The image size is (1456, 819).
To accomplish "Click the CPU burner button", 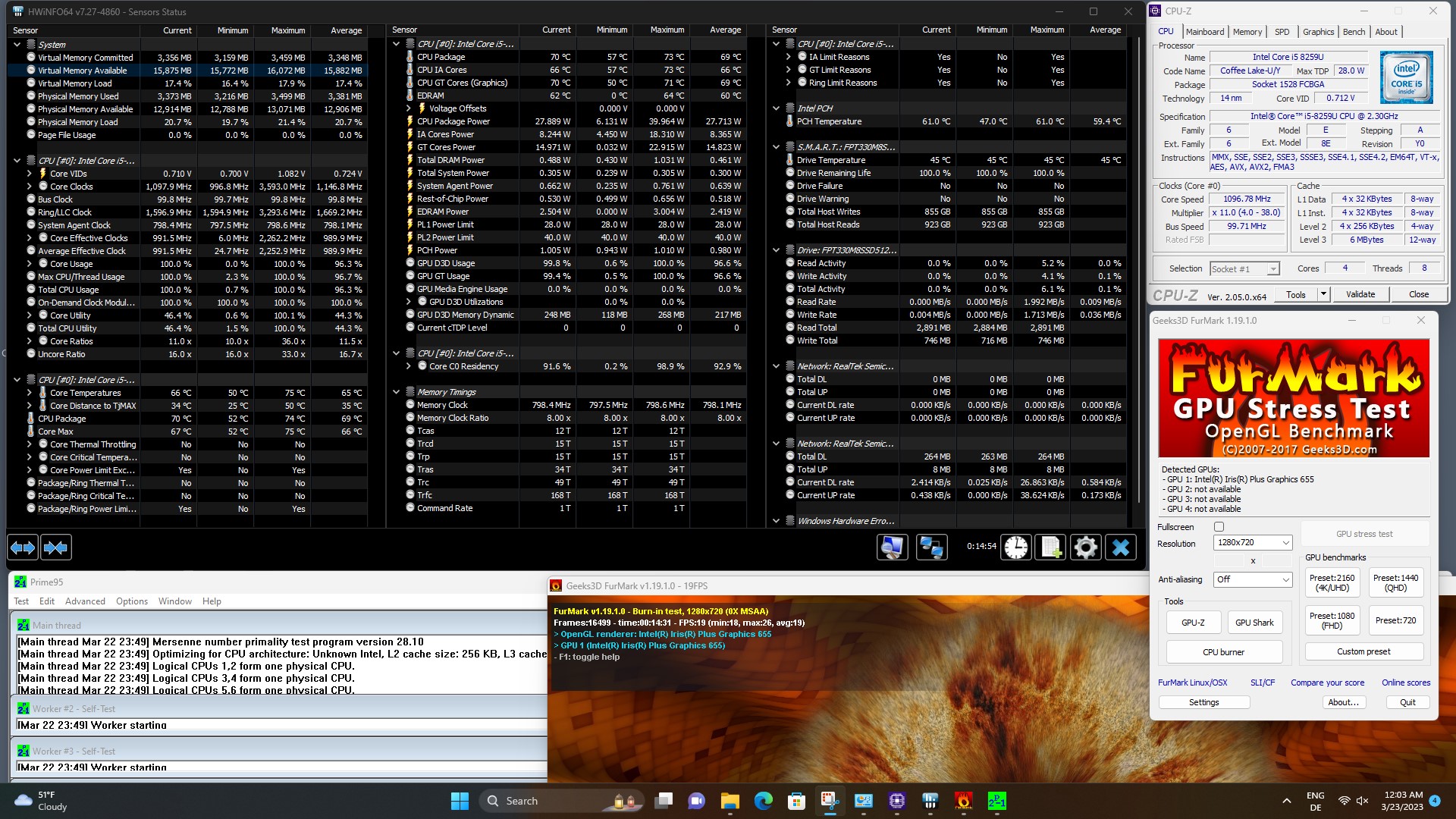I will click(x=1223, y=652).
